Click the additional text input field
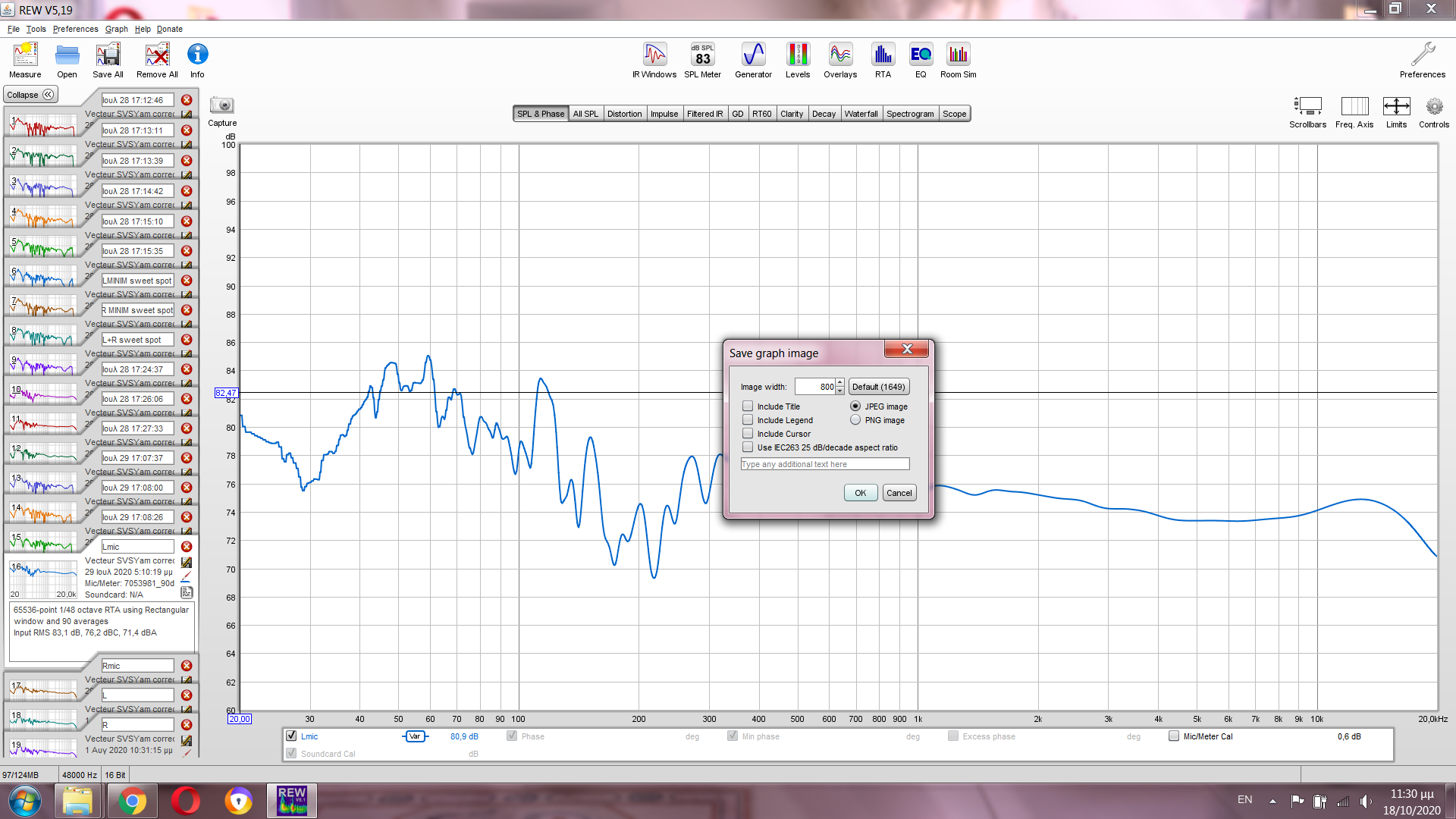This screenshot has height=819, width=1456. click(x=824, y=464)
